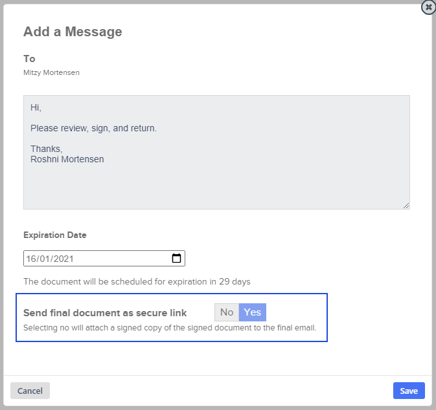Select the day 16 in expiration date
Viewport: 436px width, 410px height.
[31, 259]
